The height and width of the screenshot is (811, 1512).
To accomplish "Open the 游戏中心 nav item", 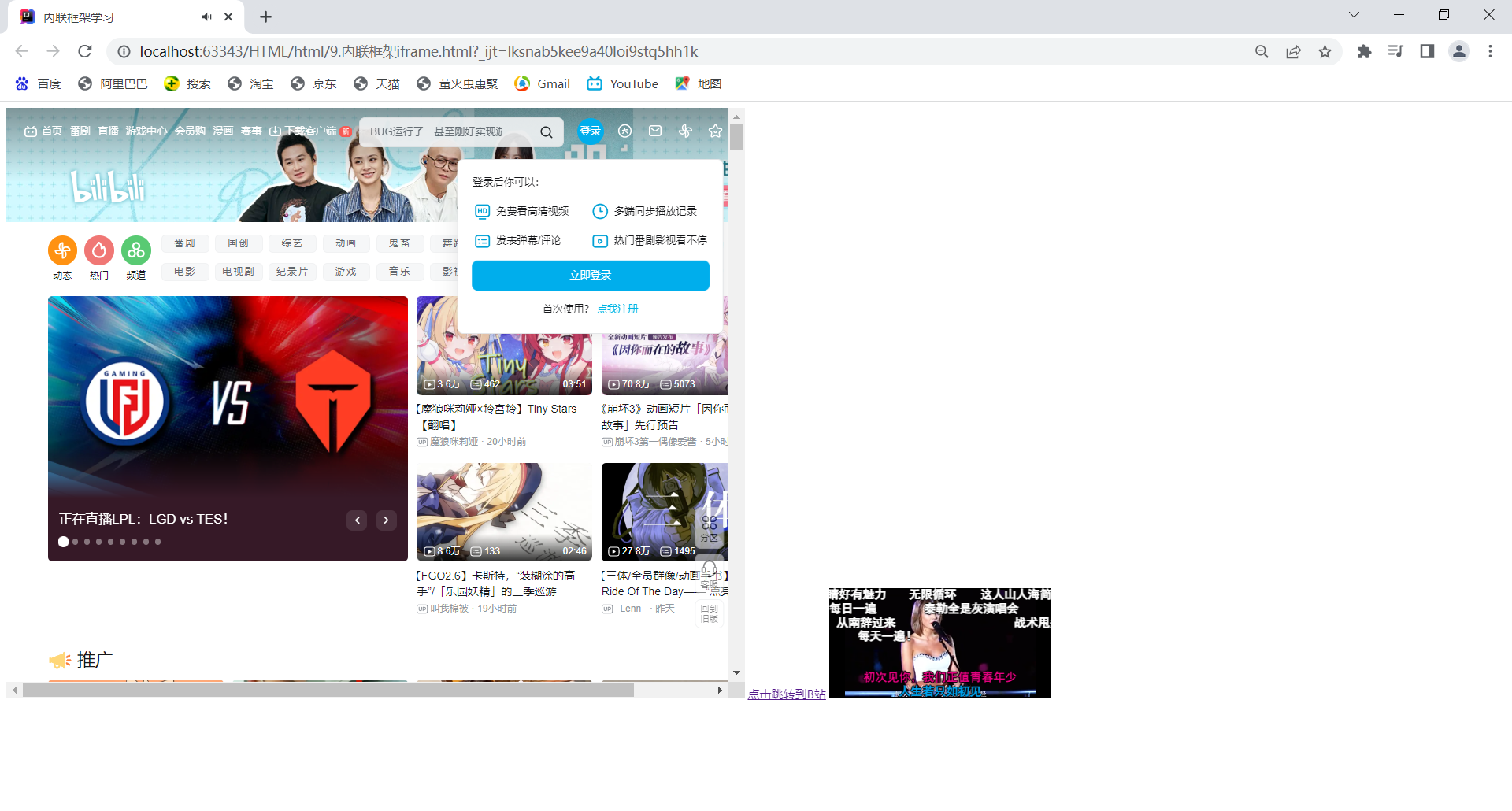I will point(146,131).
